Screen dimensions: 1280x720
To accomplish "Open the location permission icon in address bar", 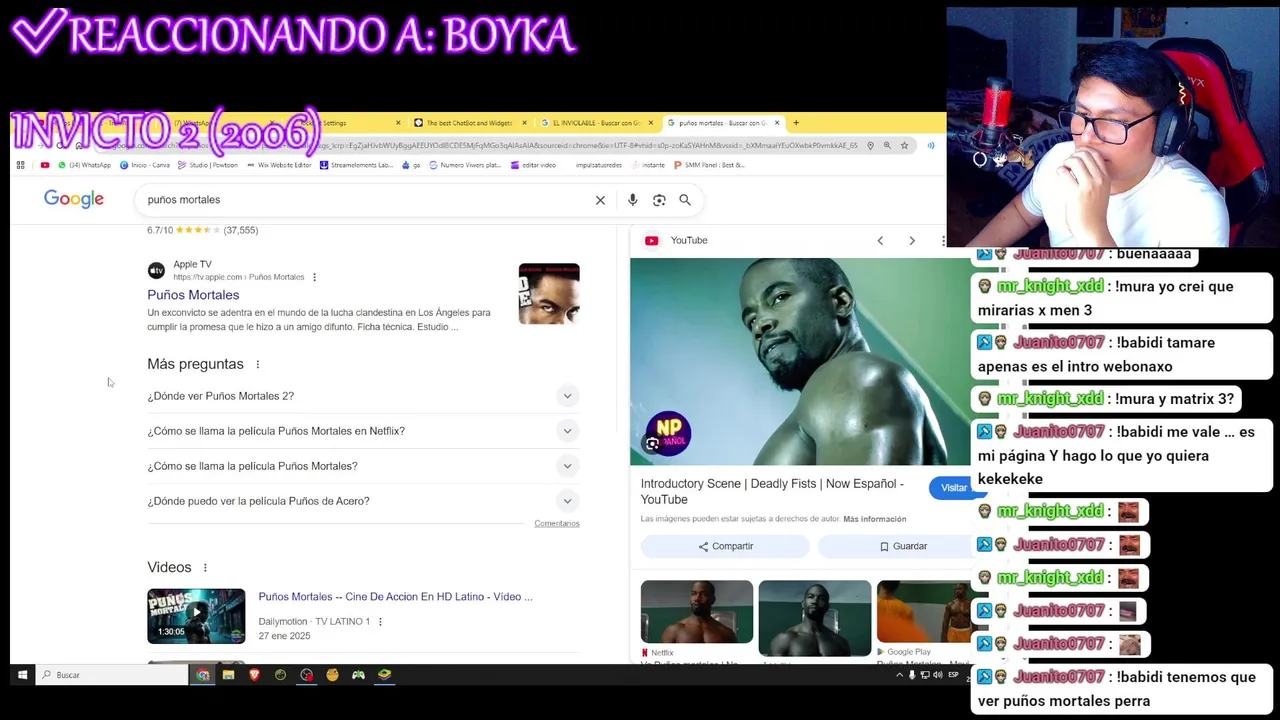I will point(870,145).
